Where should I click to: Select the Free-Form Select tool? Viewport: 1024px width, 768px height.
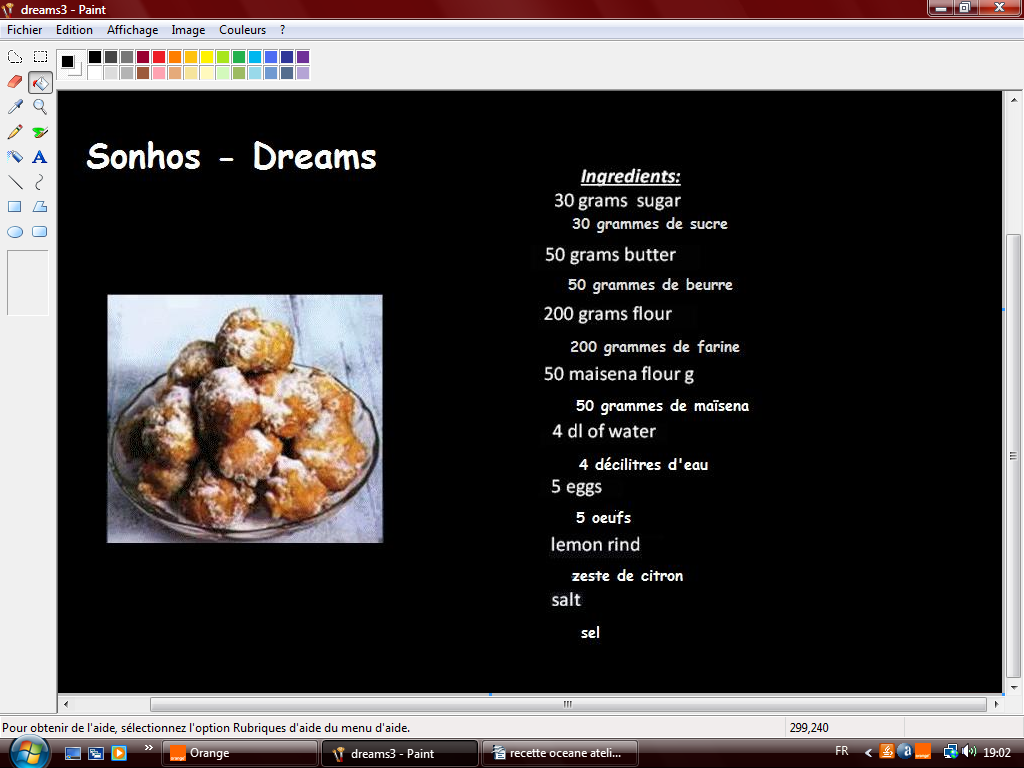pos(15,57)
